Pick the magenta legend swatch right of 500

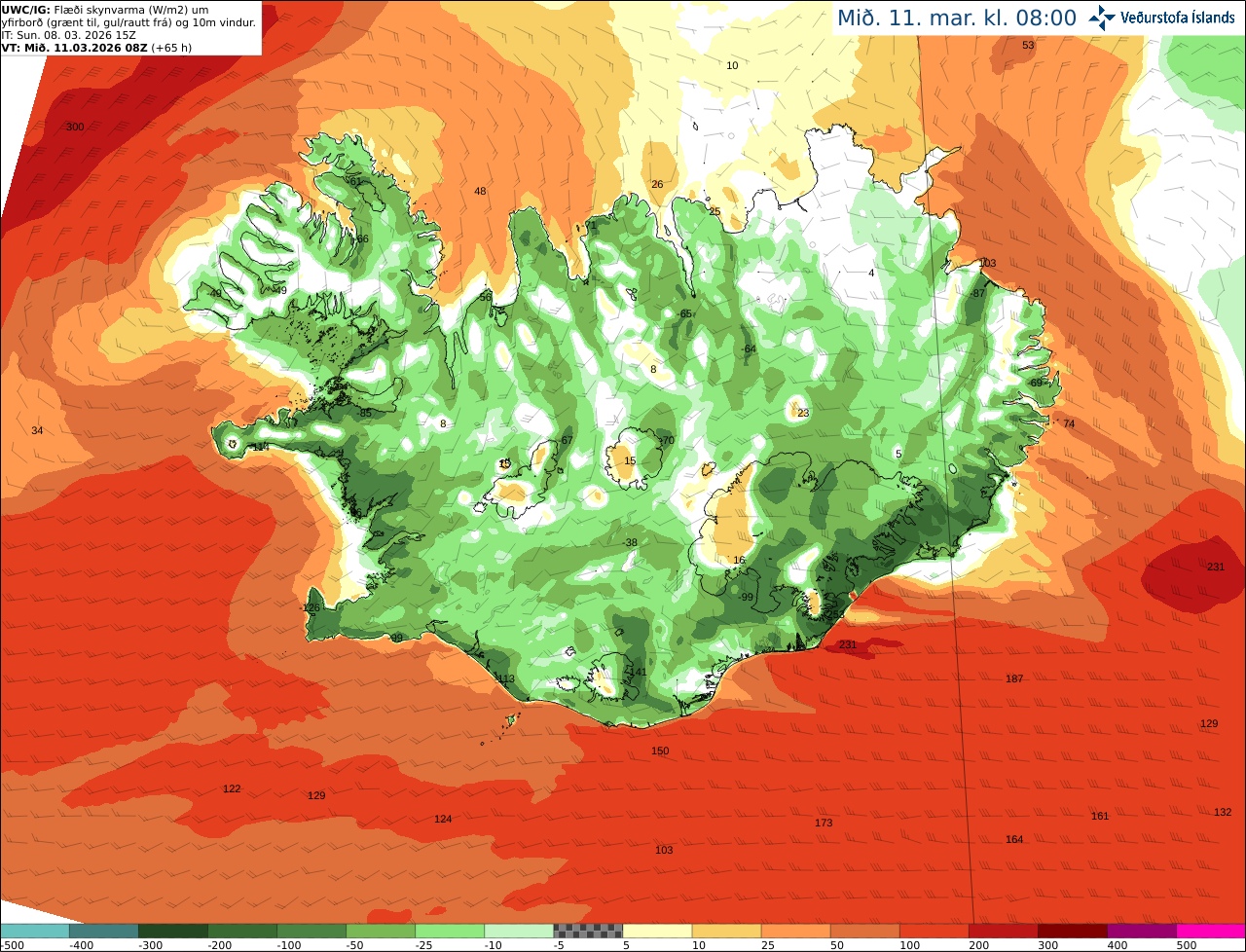[x=1211, y=932]
